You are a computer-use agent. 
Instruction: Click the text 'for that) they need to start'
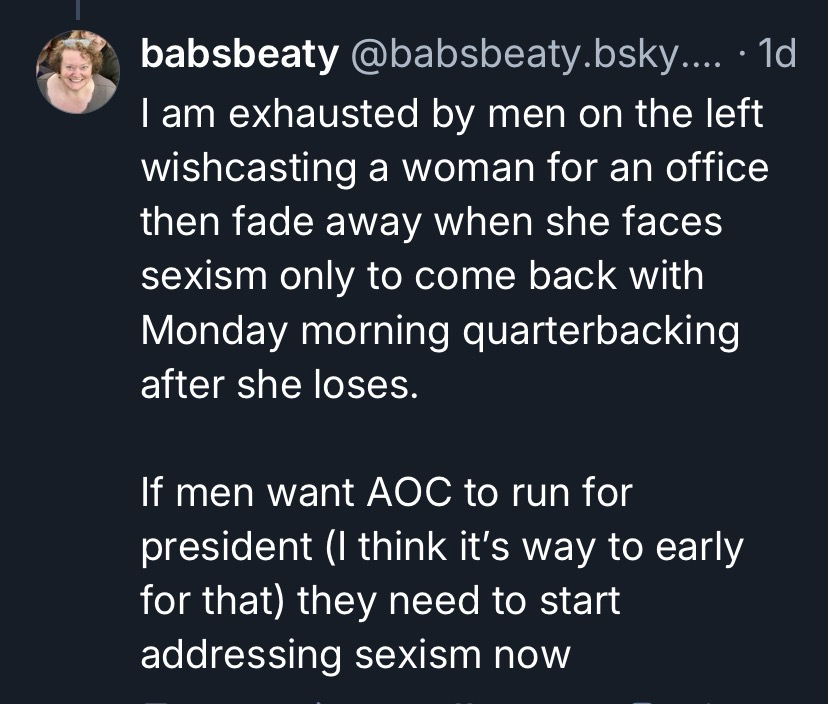[380, 601]
